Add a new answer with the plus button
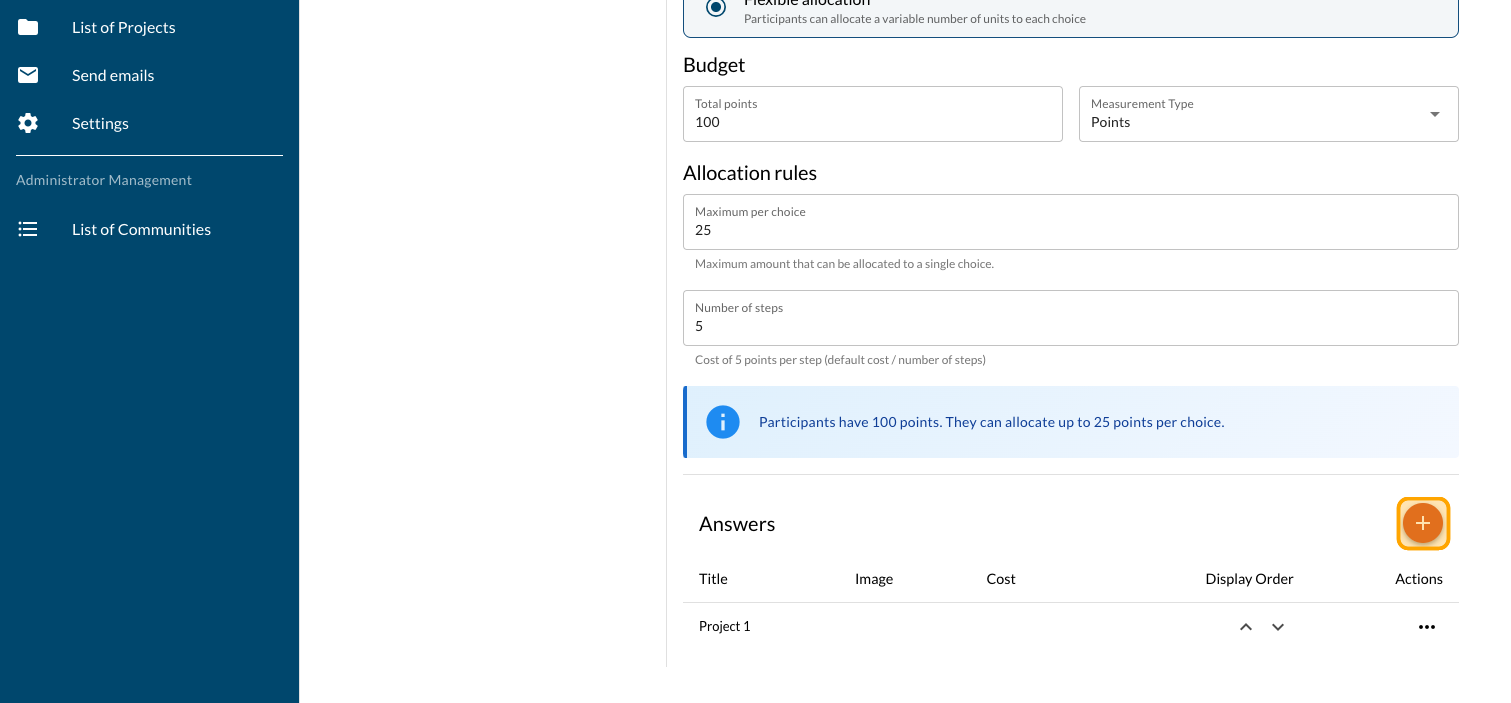 [x=1422, y=523]
